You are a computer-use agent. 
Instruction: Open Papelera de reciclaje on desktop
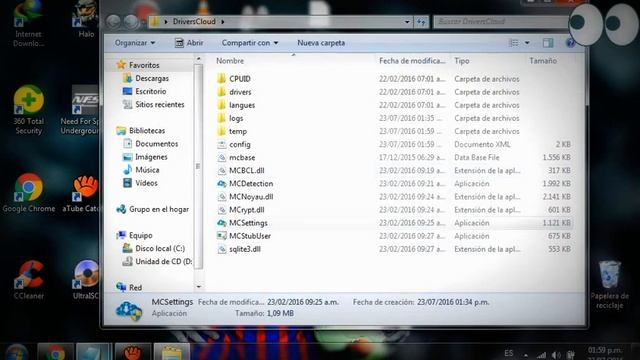609,285
